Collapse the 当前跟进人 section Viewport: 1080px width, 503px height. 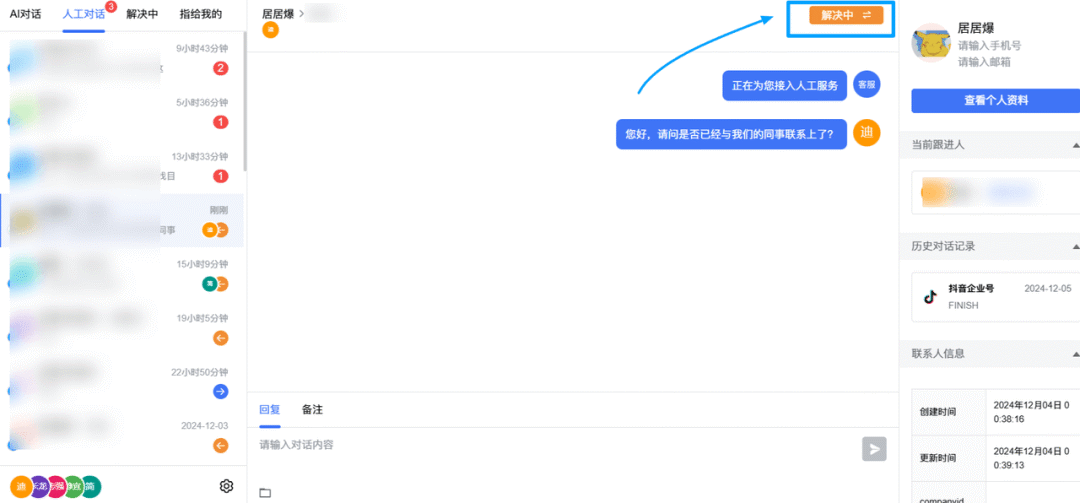1075,145
